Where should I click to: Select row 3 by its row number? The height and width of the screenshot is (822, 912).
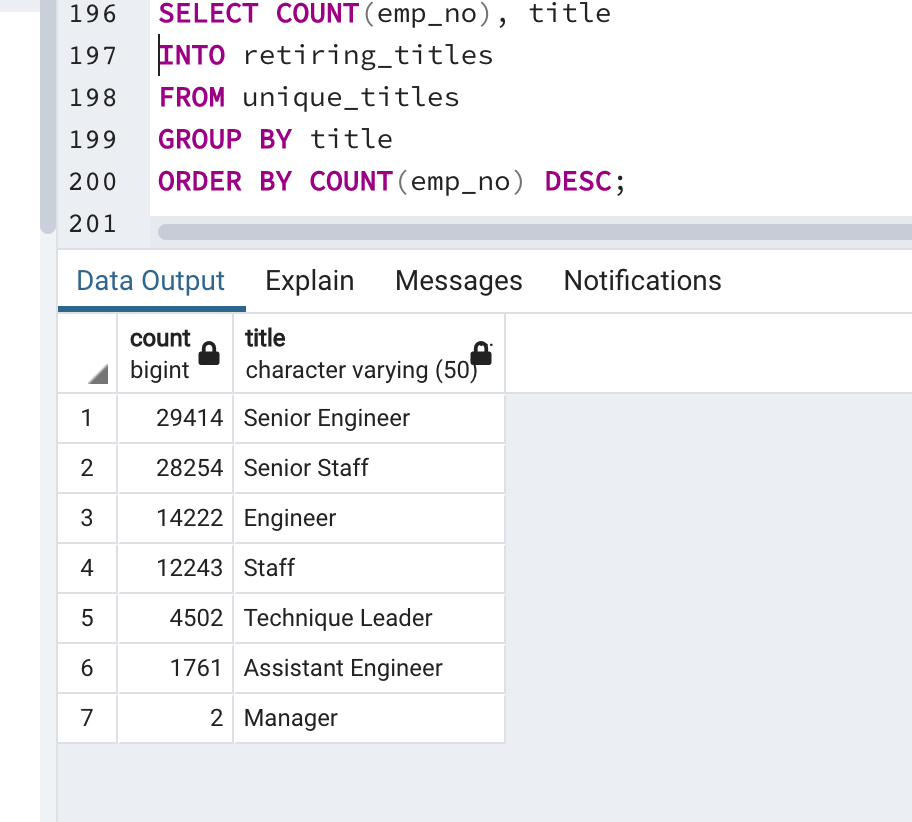pyautogui.click(x=87, y=518)
